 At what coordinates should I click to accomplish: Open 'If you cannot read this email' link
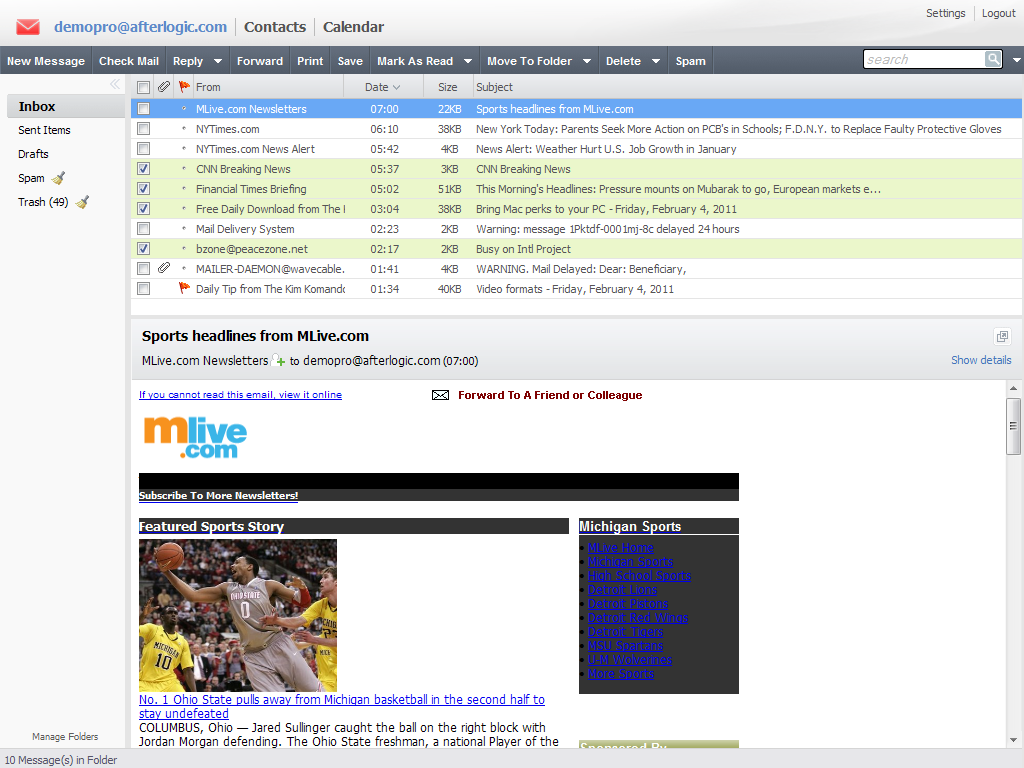240,394
